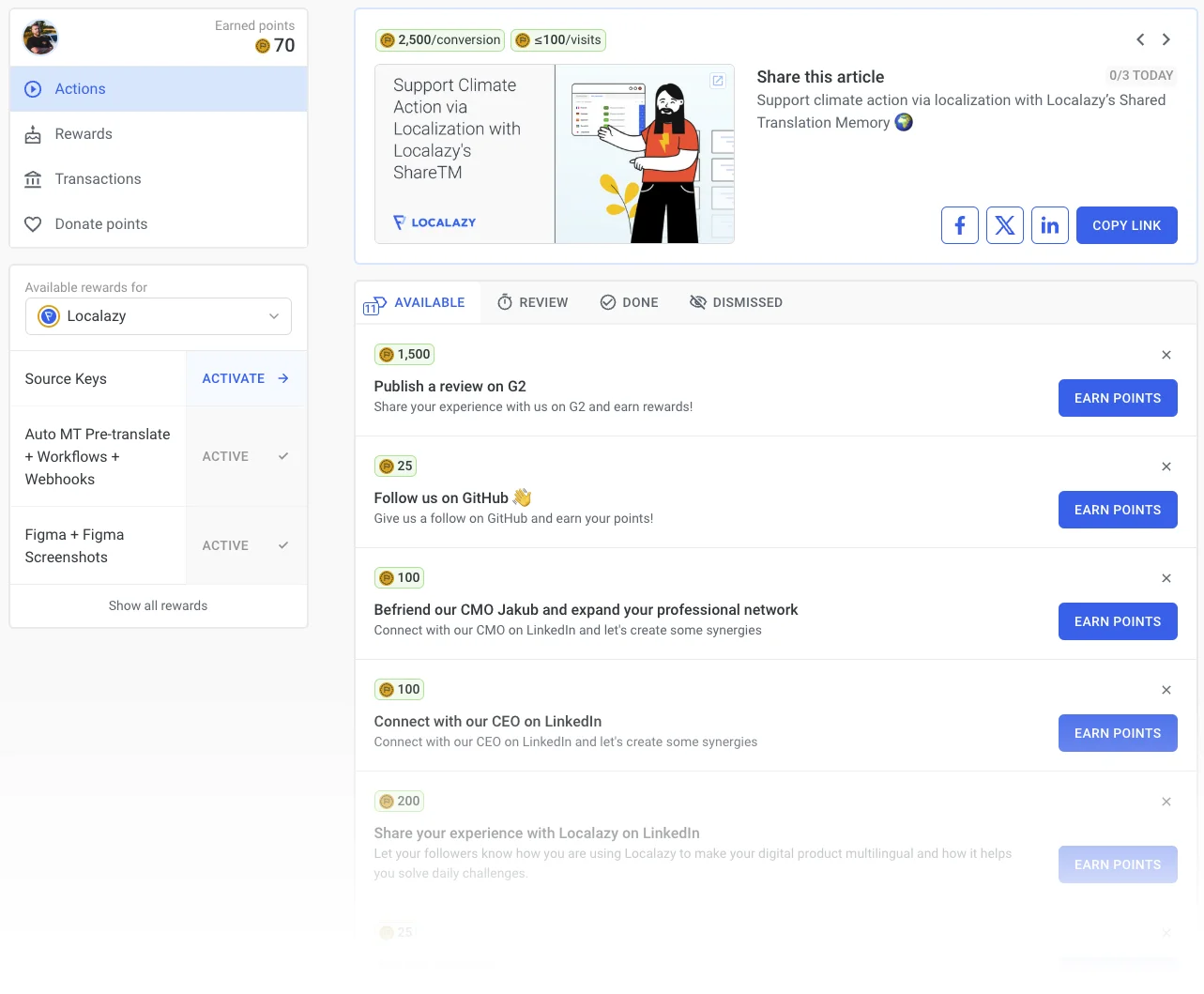Expand Show all rewards list
The image size is (1204, 994).
pos(158,605)
